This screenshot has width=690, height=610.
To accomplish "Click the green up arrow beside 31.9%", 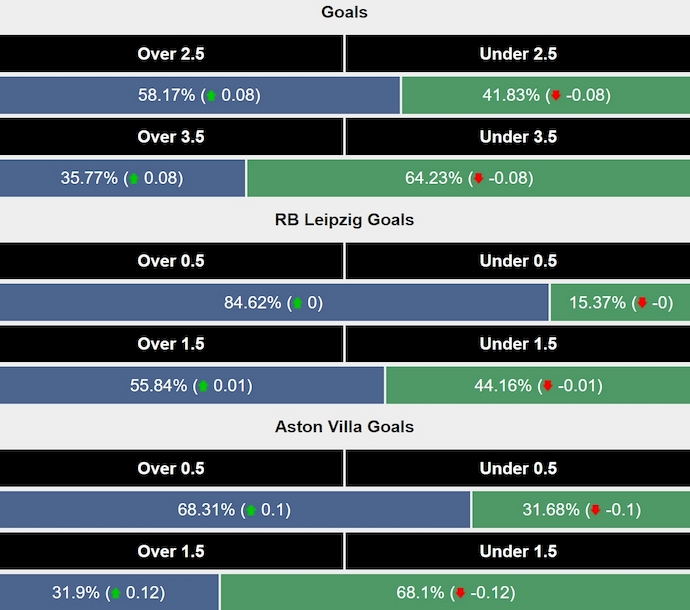I will click(x=116, y=592).
